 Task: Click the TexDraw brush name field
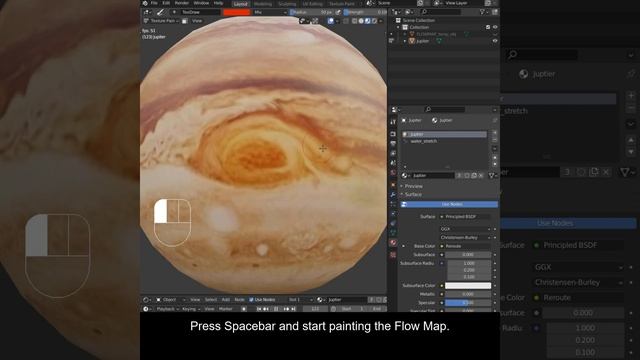point(200,12)
